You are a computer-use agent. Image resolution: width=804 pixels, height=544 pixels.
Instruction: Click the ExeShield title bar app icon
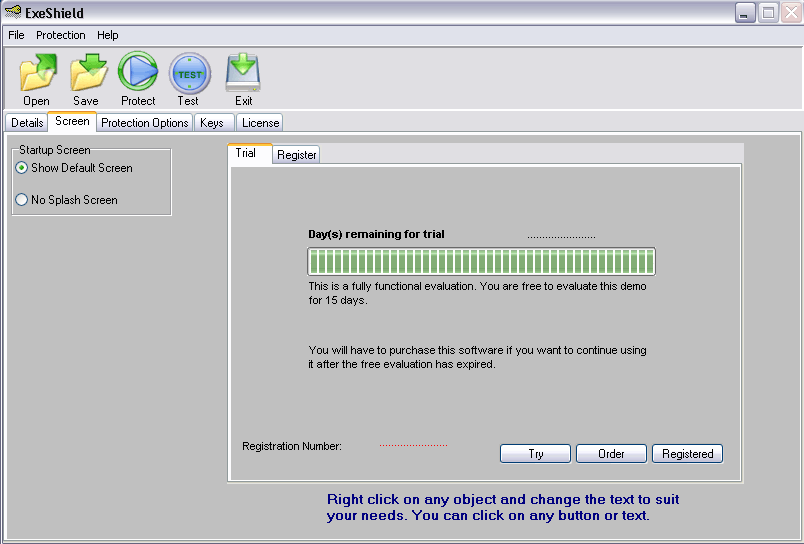click(12, 13)
